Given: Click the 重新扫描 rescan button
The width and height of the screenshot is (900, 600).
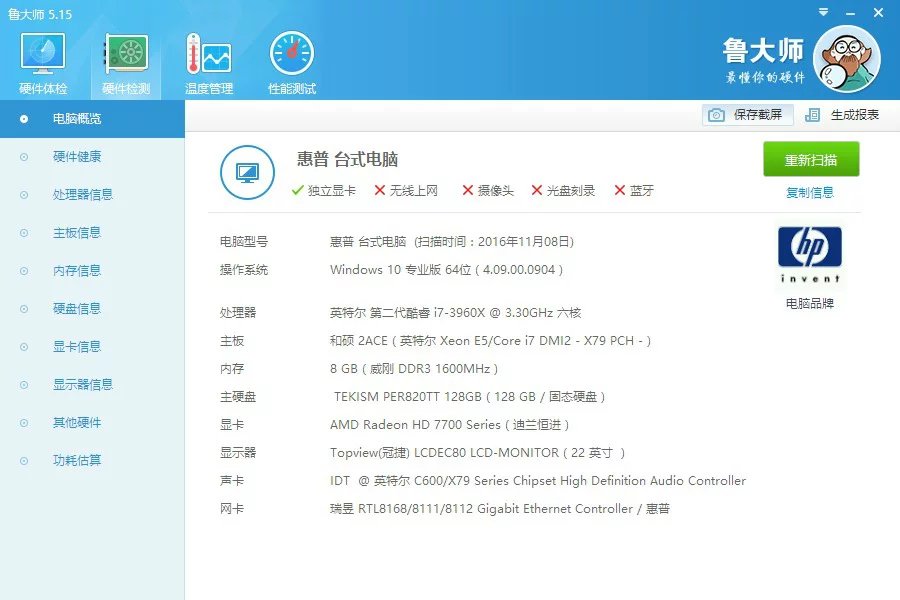Looking at the screenshot, I should tap(810, 159).
